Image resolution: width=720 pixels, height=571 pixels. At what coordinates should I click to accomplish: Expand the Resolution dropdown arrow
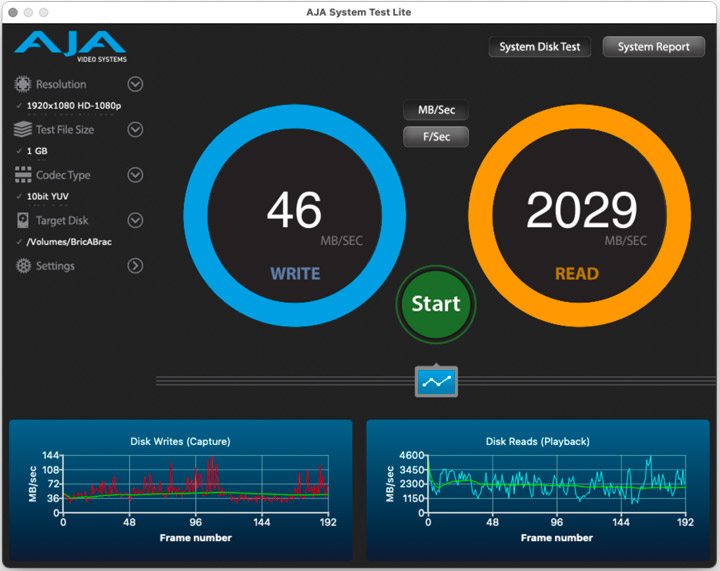[x=135, y=84]
